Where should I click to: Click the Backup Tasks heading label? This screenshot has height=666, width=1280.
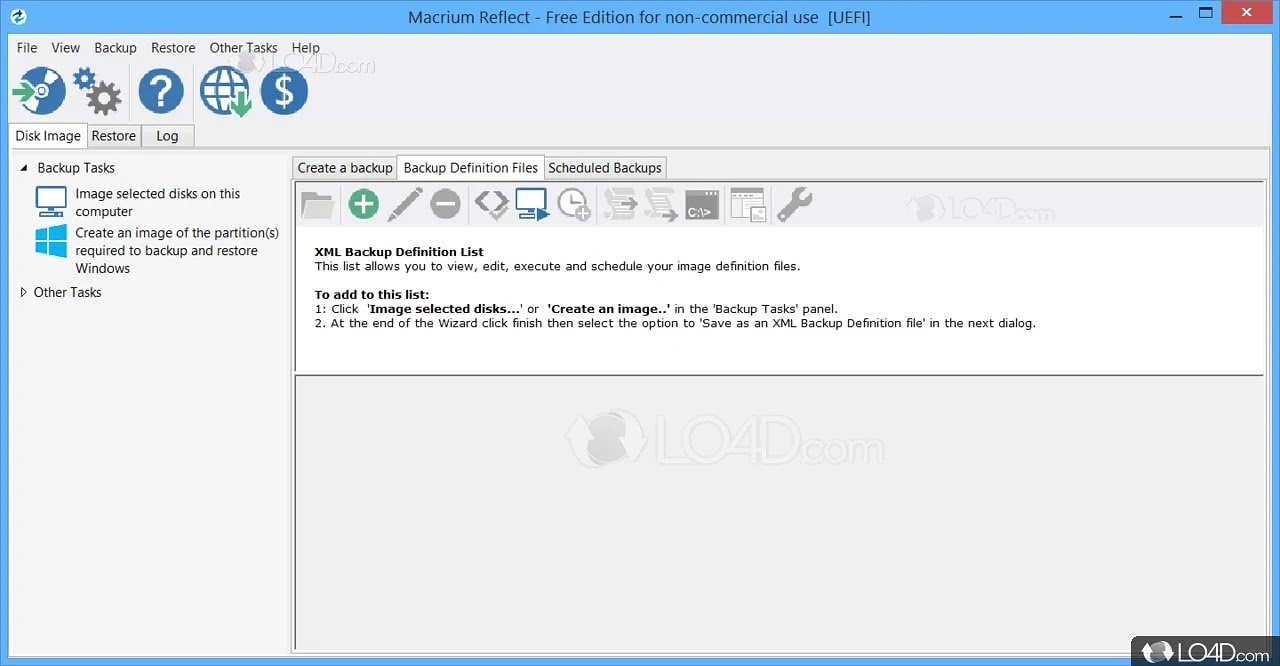pos(76,168)
